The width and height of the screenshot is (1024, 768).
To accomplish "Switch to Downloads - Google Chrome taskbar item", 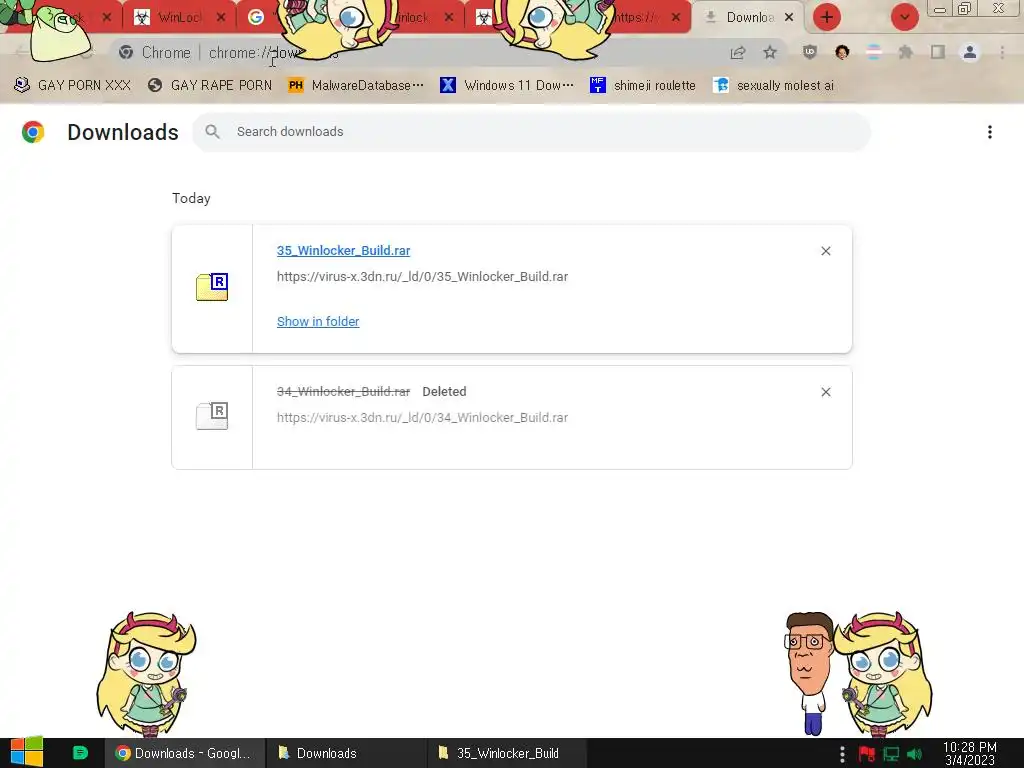I will pos(185,754).
